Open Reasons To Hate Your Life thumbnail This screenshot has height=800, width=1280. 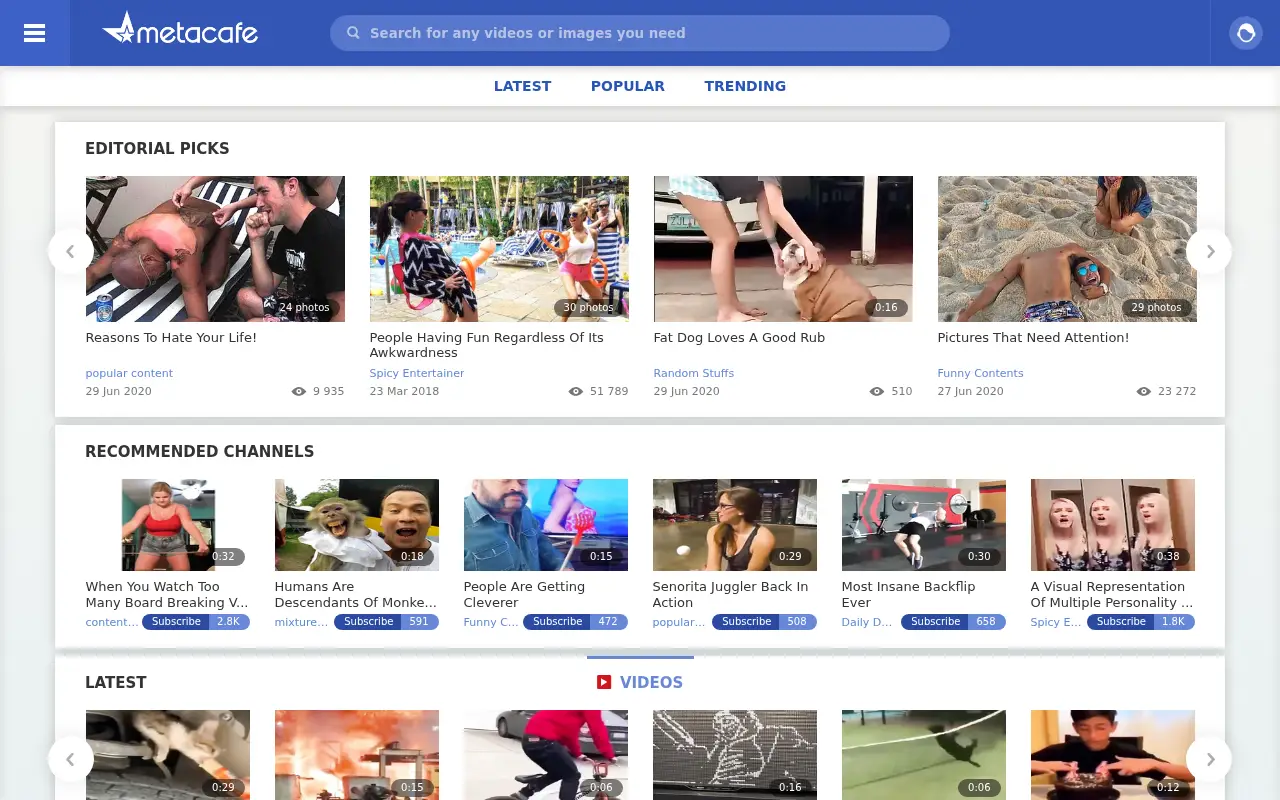(x=215, y=249)
